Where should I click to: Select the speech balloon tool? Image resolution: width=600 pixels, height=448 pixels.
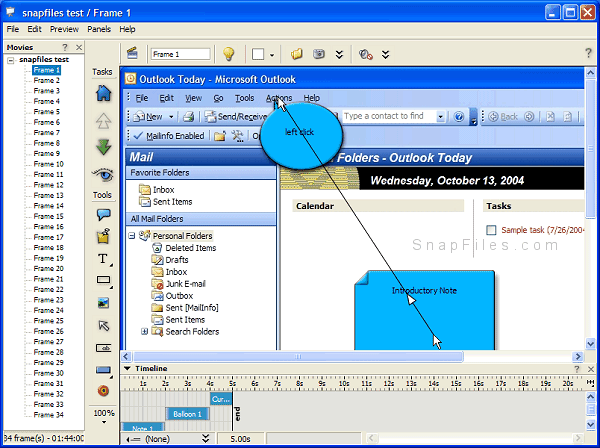pyautogui.click(x=103, y=214)
